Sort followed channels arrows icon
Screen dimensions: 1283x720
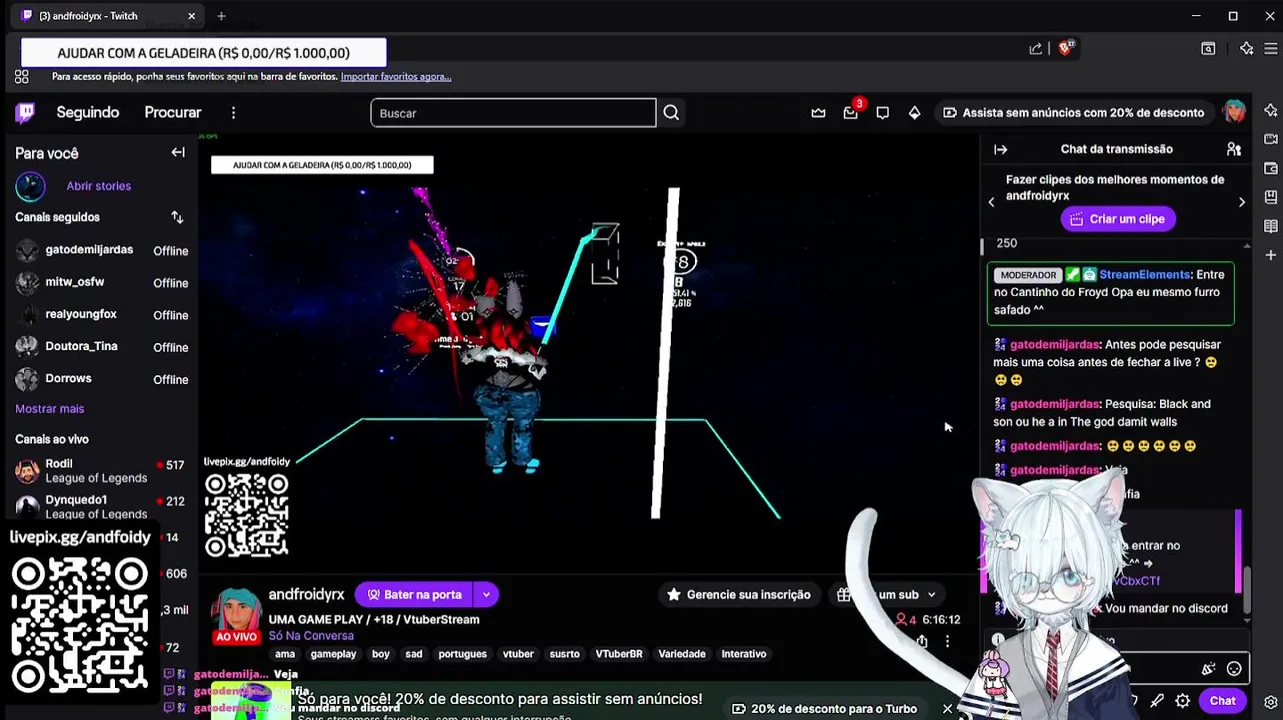pyautogui.click(x=177, y=217)
